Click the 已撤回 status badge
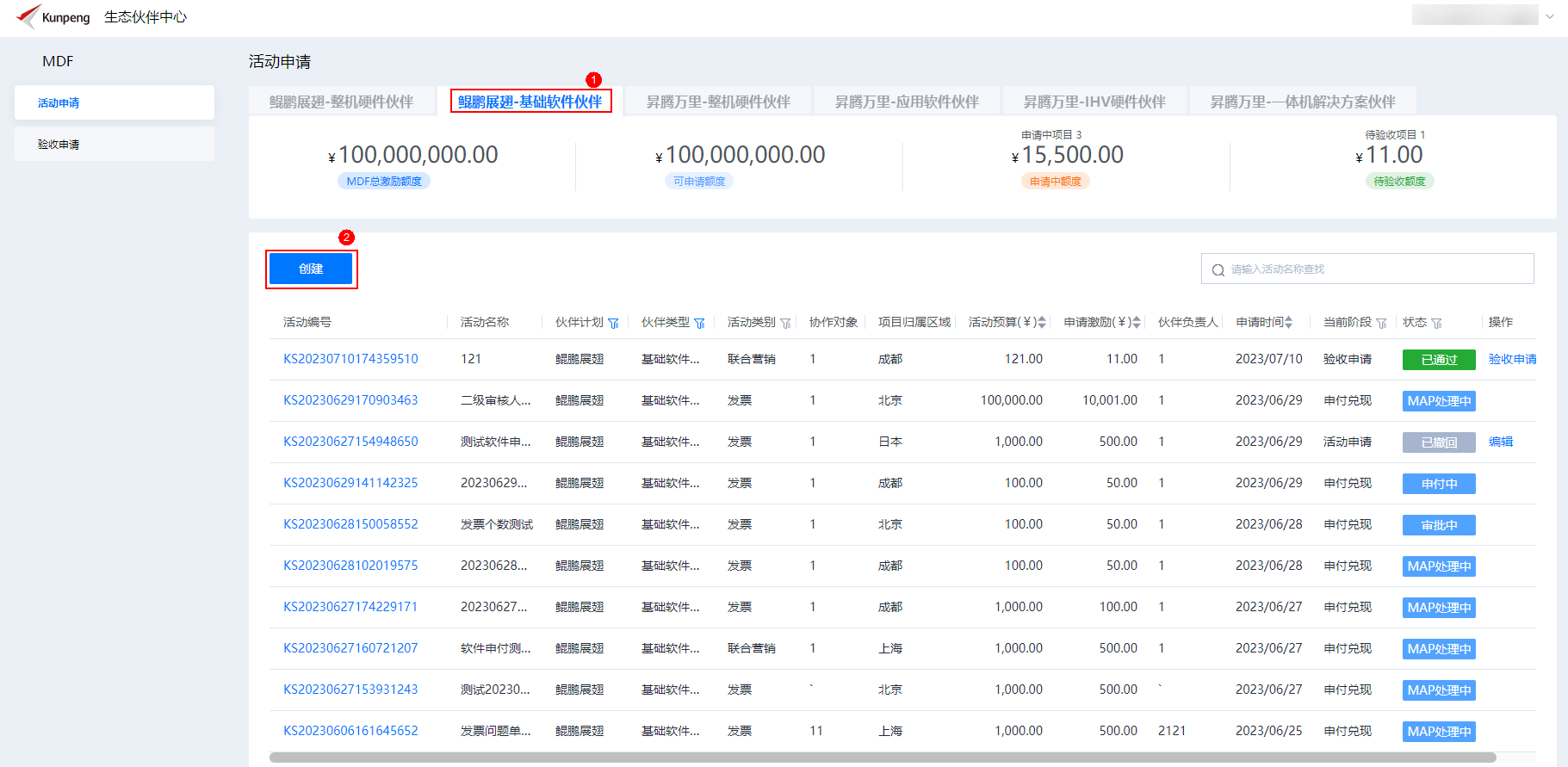Viewport: 1568px width, 767px height. pos(1439,442)
